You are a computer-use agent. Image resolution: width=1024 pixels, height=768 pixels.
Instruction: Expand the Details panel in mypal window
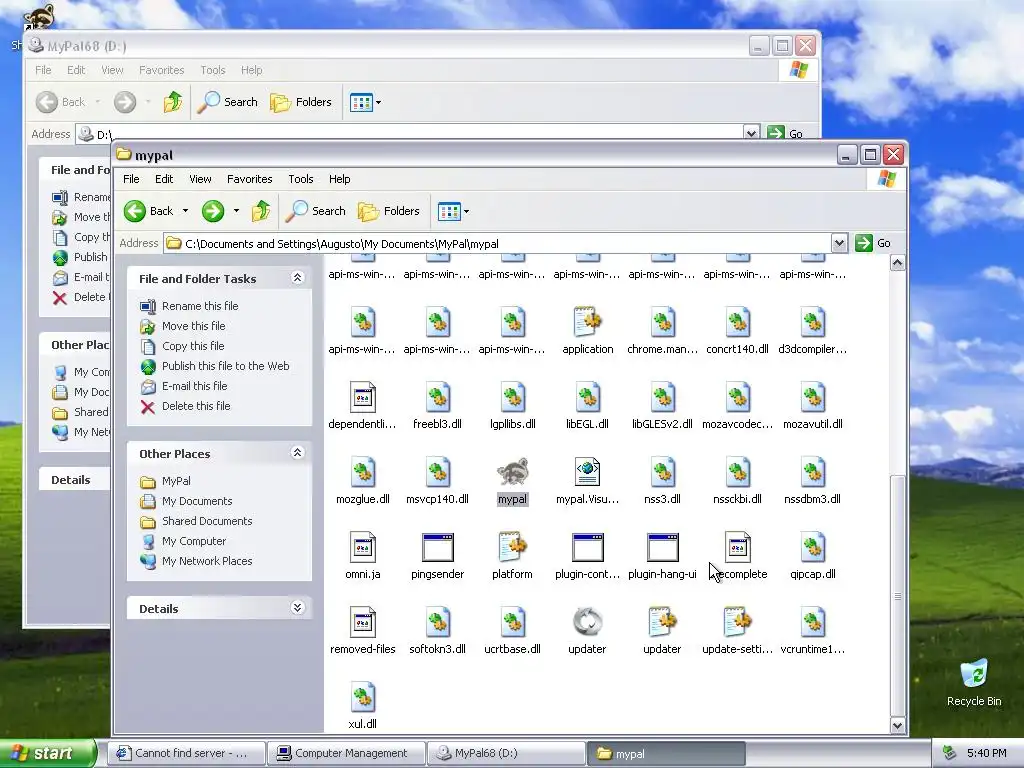pos(297,608)
